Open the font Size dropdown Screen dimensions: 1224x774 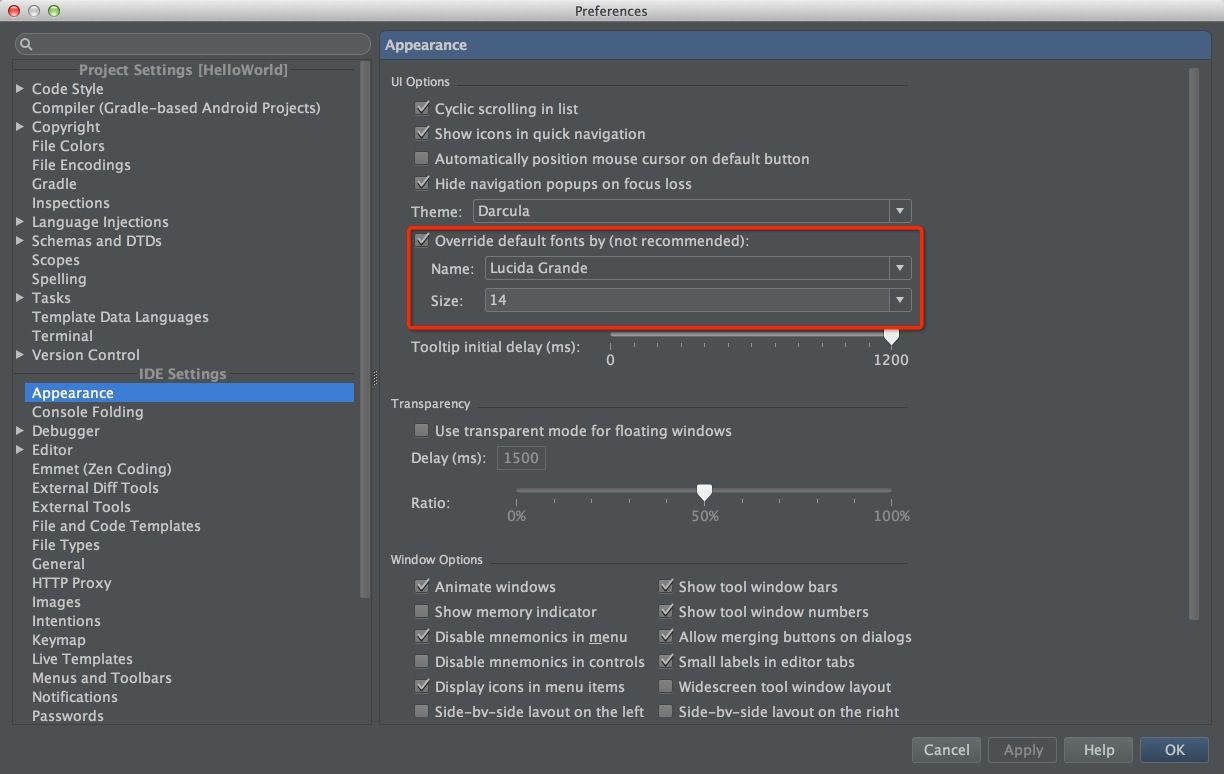pyautogui.click(x=900, y=300)
